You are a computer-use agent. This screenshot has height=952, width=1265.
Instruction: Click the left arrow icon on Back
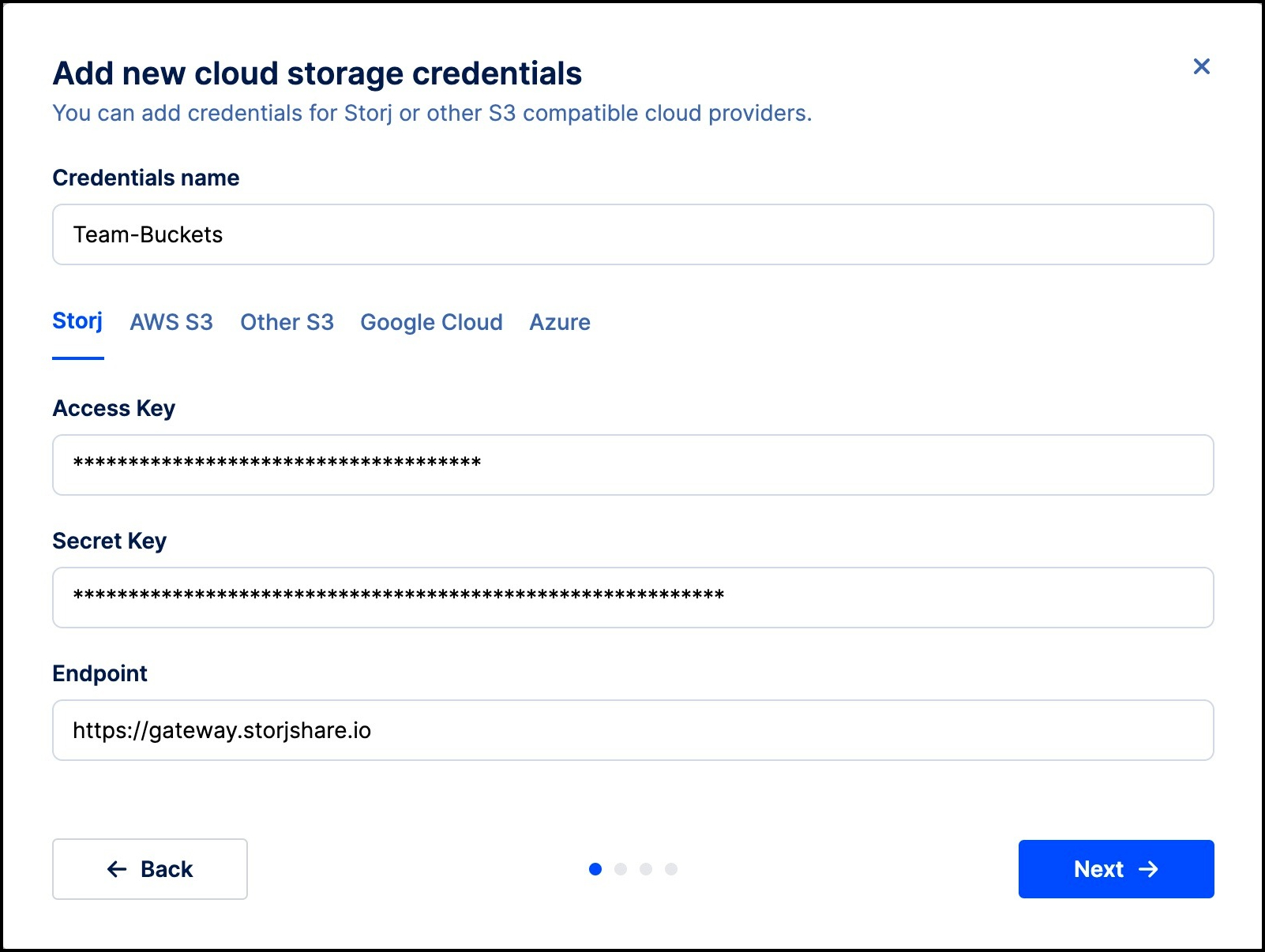(117, 869)
